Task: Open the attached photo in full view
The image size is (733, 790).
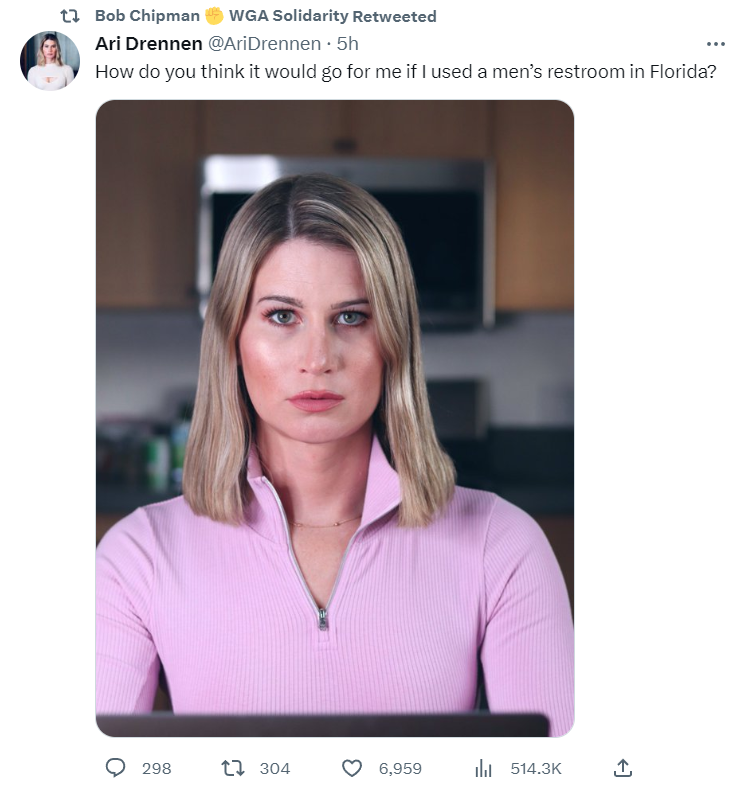Action: point(335,418)
